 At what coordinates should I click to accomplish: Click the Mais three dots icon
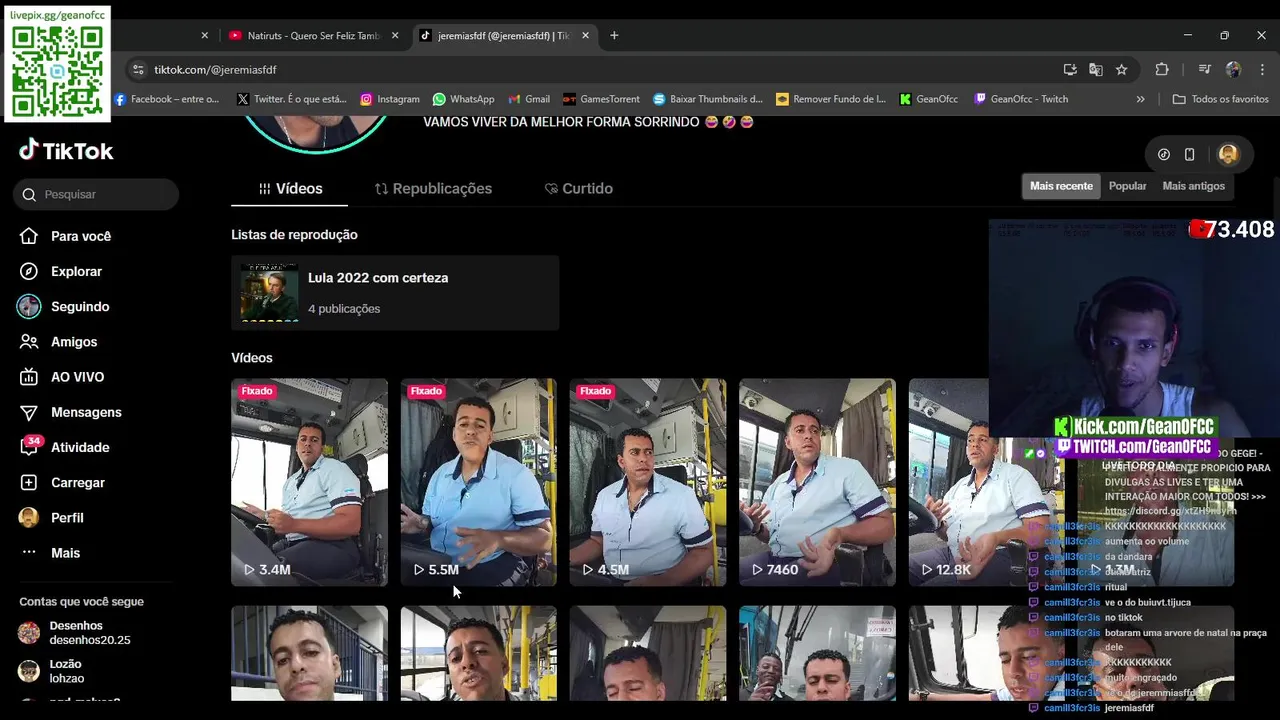pyautogui.click(x=29, y=552)
